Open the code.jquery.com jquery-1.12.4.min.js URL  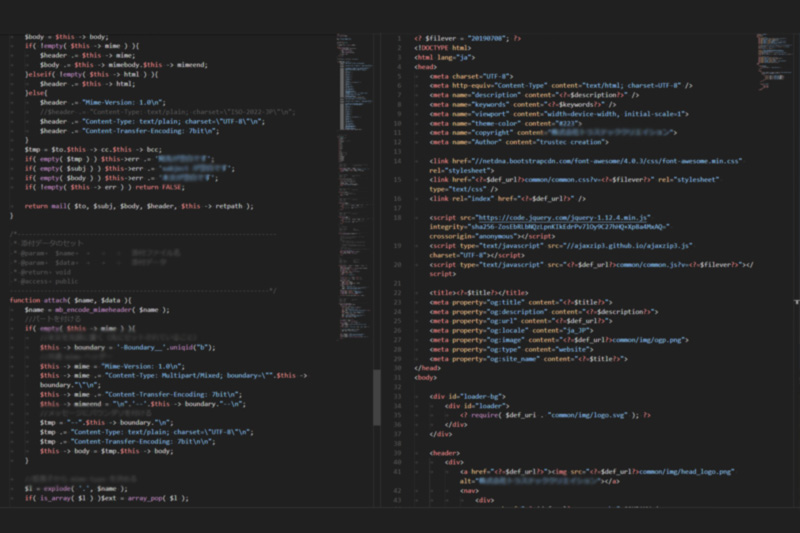tap(564, 217)
